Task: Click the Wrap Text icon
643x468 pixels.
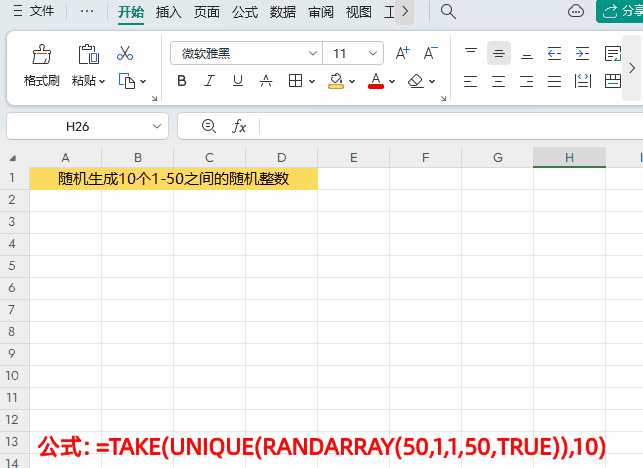Action: click(613, 53)
